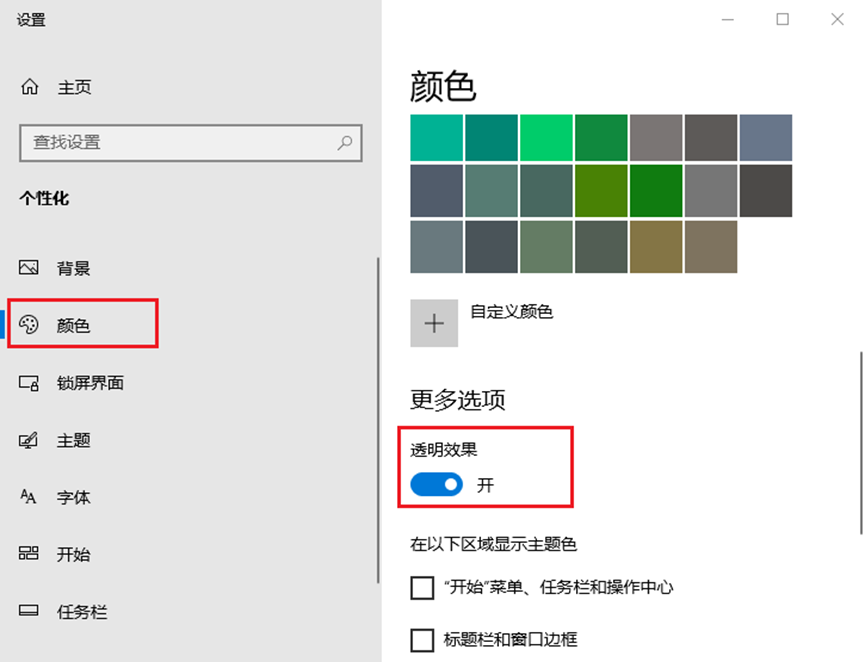Pick the dark navy-gray swatch starting second row
865x662 pixels.
[x=436, y=191]
